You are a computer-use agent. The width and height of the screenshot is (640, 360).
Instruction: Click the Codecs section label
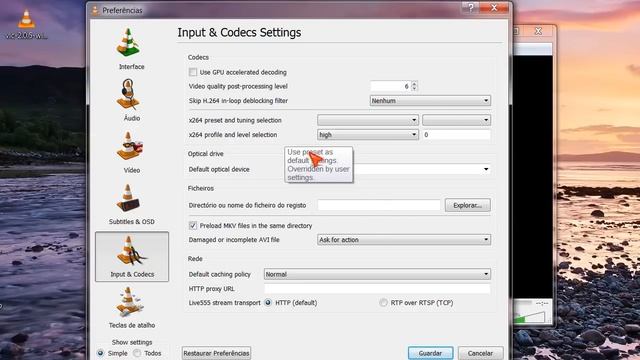[198, 58]
